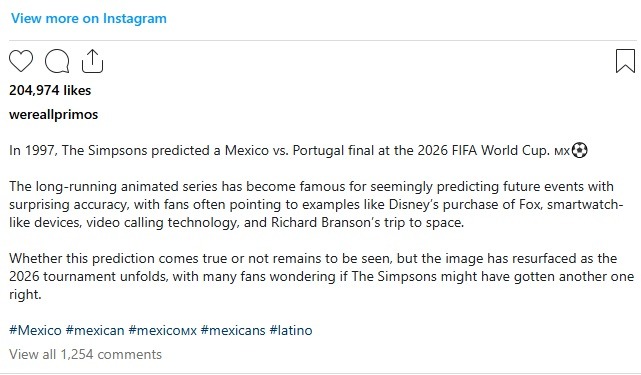The height and width of the screenshot is (375, 641).
Task: Open the #mexicans hashtag
Action: tap(233, 330)
